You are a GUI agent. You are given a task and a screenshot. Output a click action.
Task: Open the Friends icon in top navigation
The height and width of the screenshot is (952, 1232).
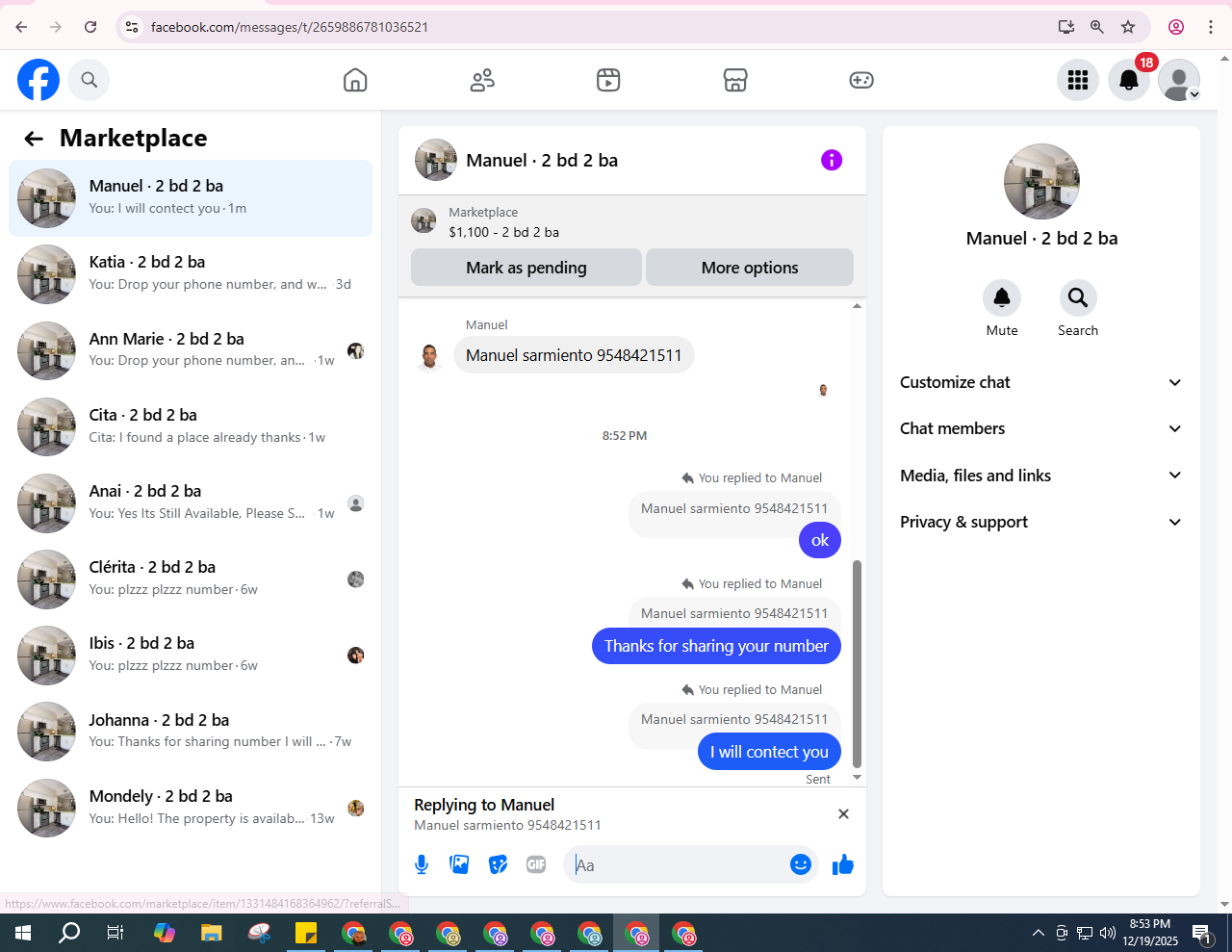tap(482, 80)
